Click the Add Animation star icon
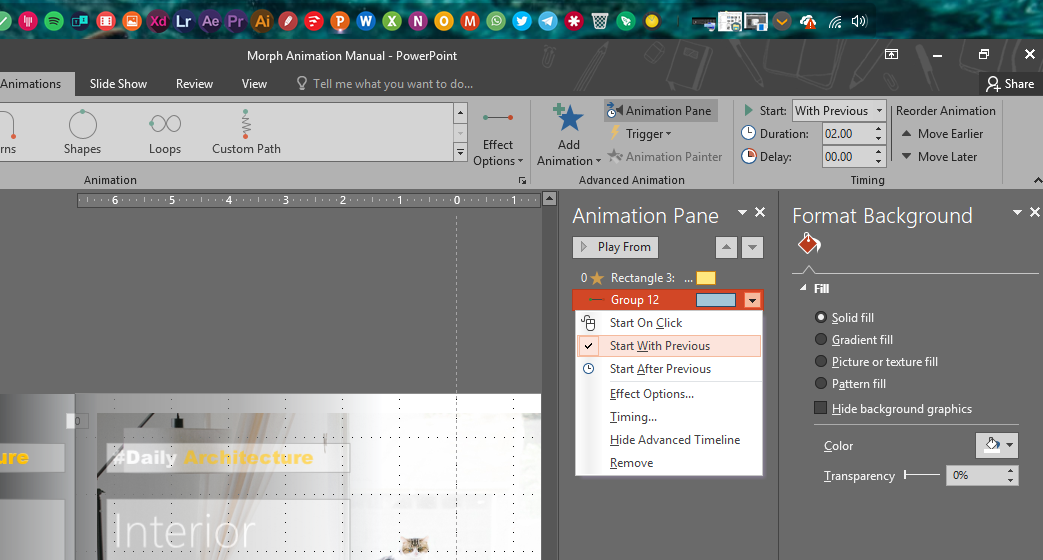Image resolution: width=1043 pixels, height=560 pixels. (568, 119)
